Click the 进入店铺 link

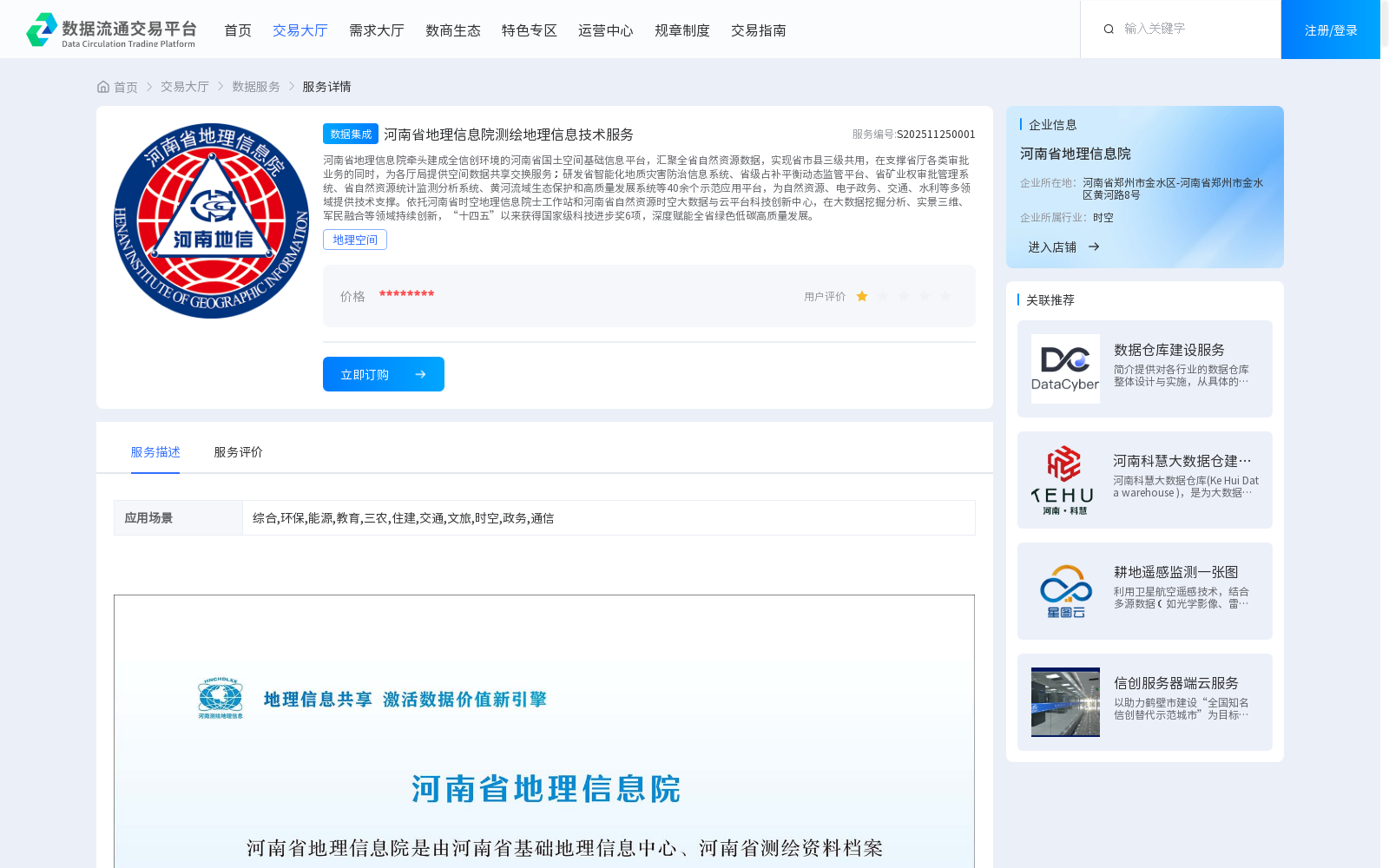coord(1052,247)
